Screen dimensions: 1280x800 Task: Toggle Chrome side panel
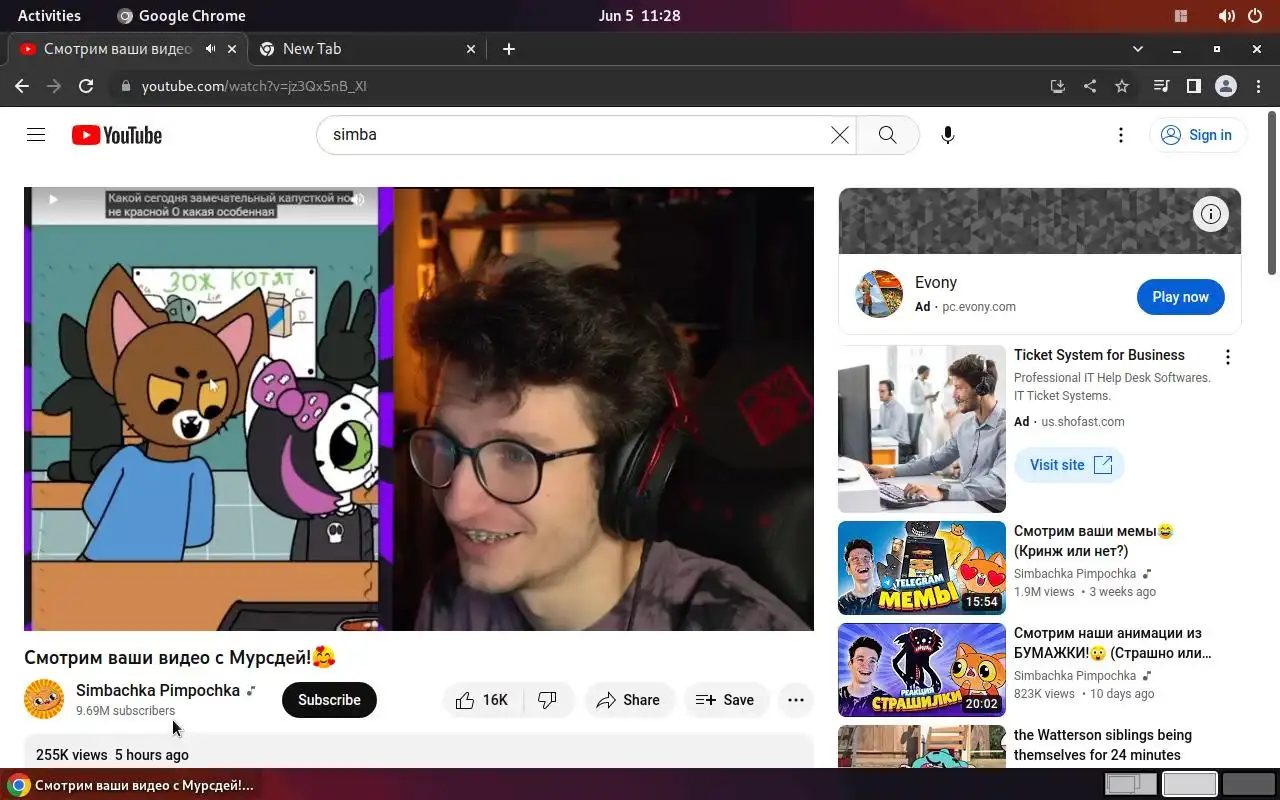(1193, 86)
